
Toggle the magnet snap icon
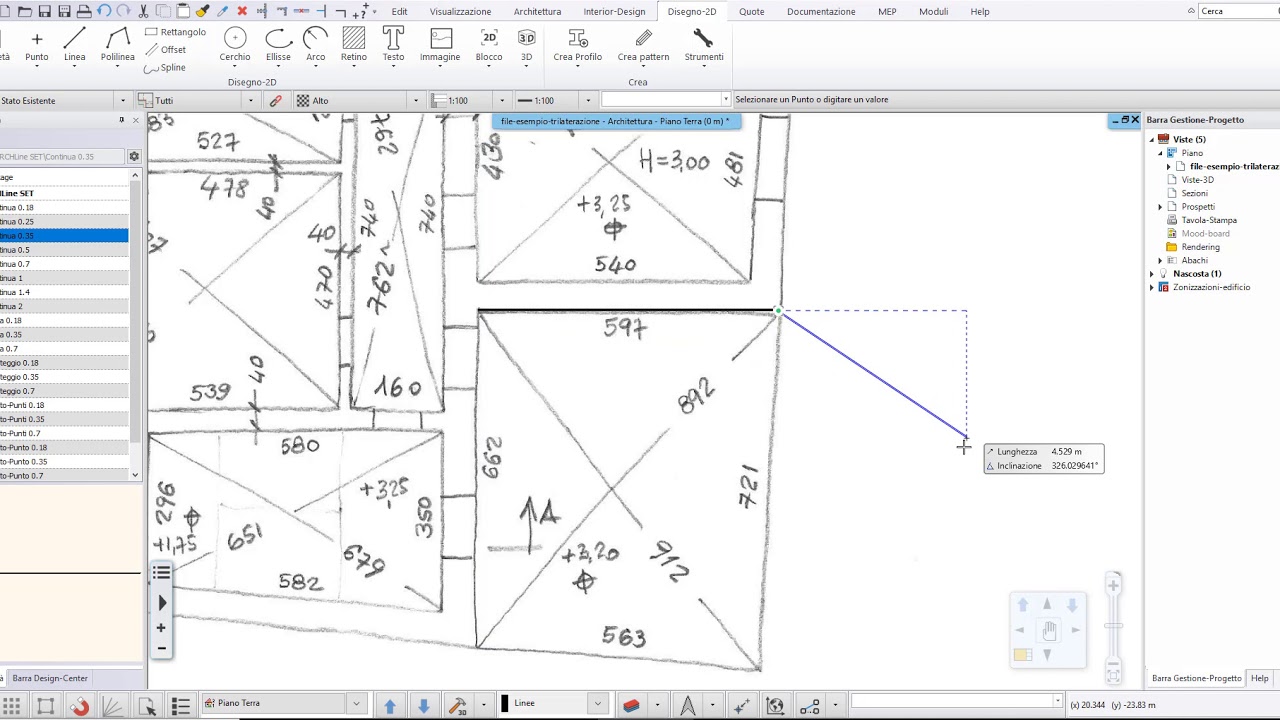click(80, 705)
